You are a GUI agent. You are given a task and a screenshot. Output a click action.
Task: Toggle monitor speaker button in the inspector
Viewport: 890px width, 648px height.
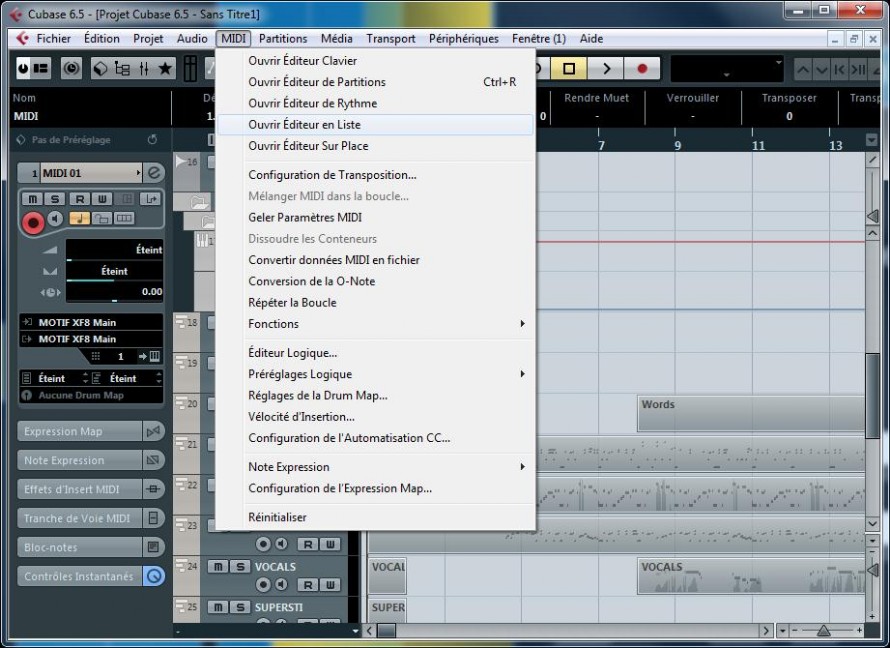pyautogui.click(x=55, y=218)
